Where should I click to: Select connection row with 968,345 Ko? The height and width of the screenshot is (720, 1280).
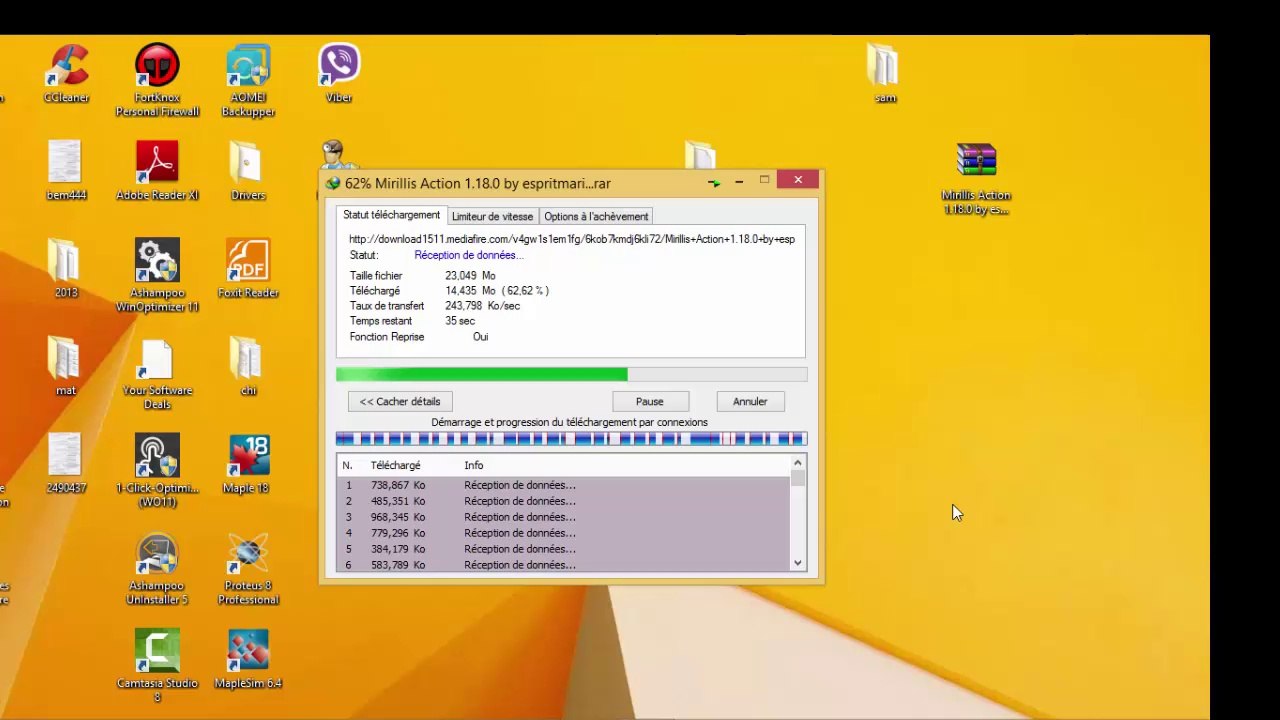pyautogui.click(x=563, y=517)
